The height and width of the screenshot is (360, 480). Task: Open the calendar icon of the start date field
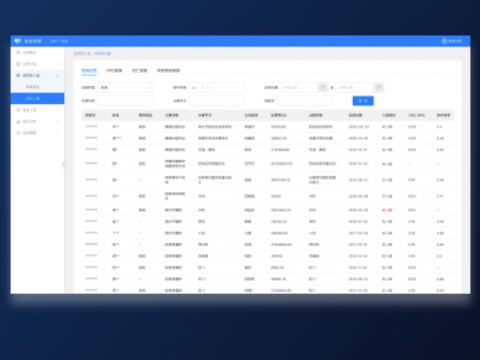(323, 87)
